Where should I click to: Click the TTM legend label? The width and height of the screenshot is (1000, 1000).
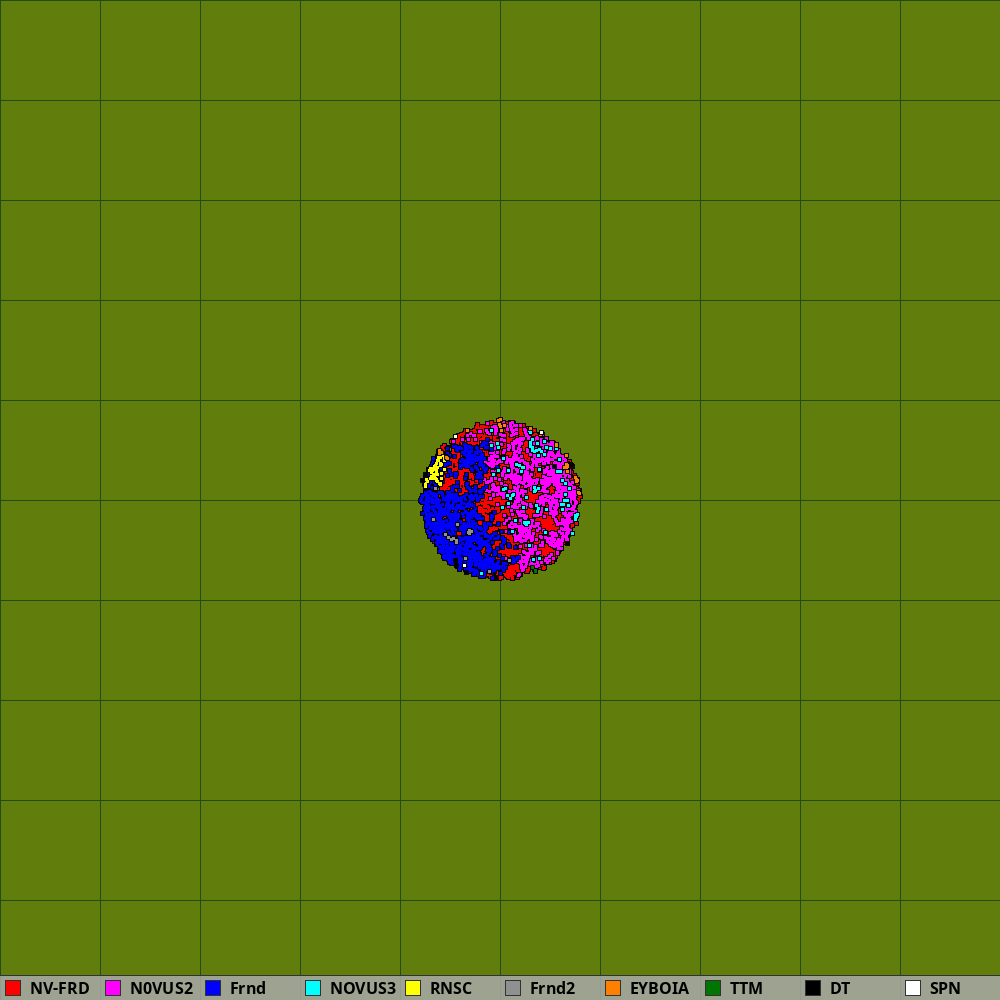[x=746, y=988]
